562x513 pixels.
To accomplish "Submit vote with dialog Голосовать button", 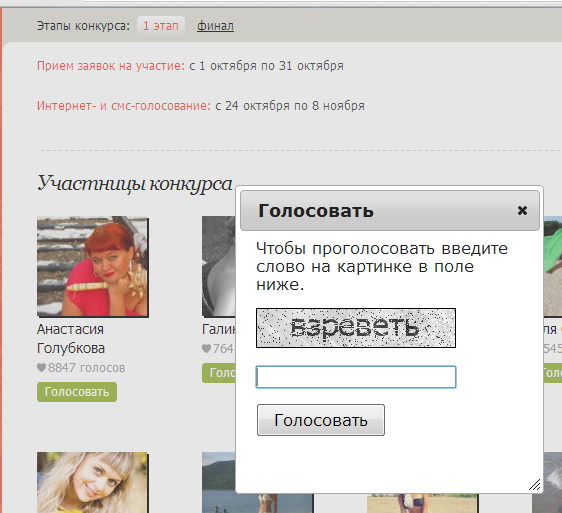I will (x=321, y=420).
